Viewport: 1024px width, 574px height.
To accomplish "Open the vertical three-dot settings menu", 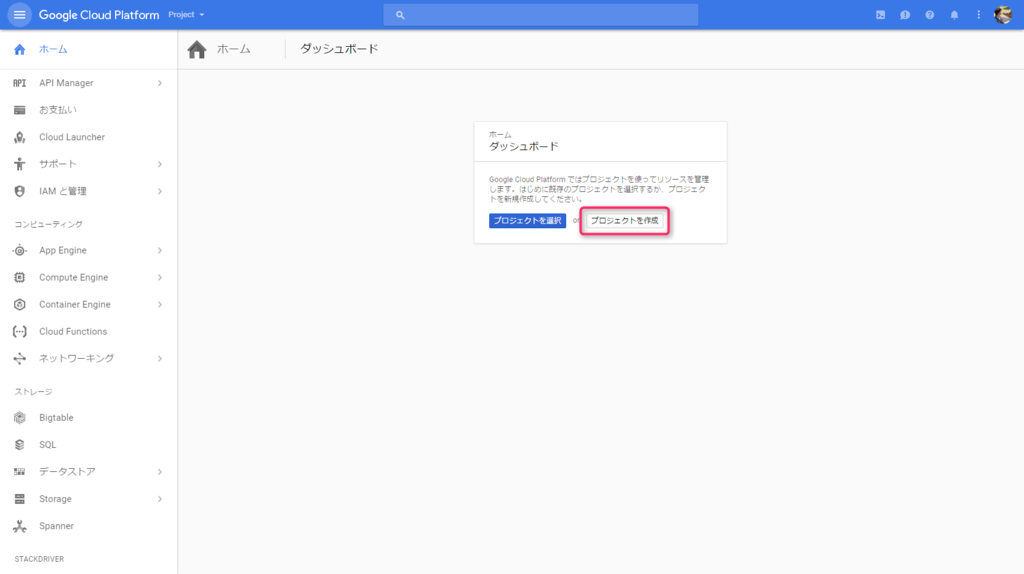I will point(978,14).
